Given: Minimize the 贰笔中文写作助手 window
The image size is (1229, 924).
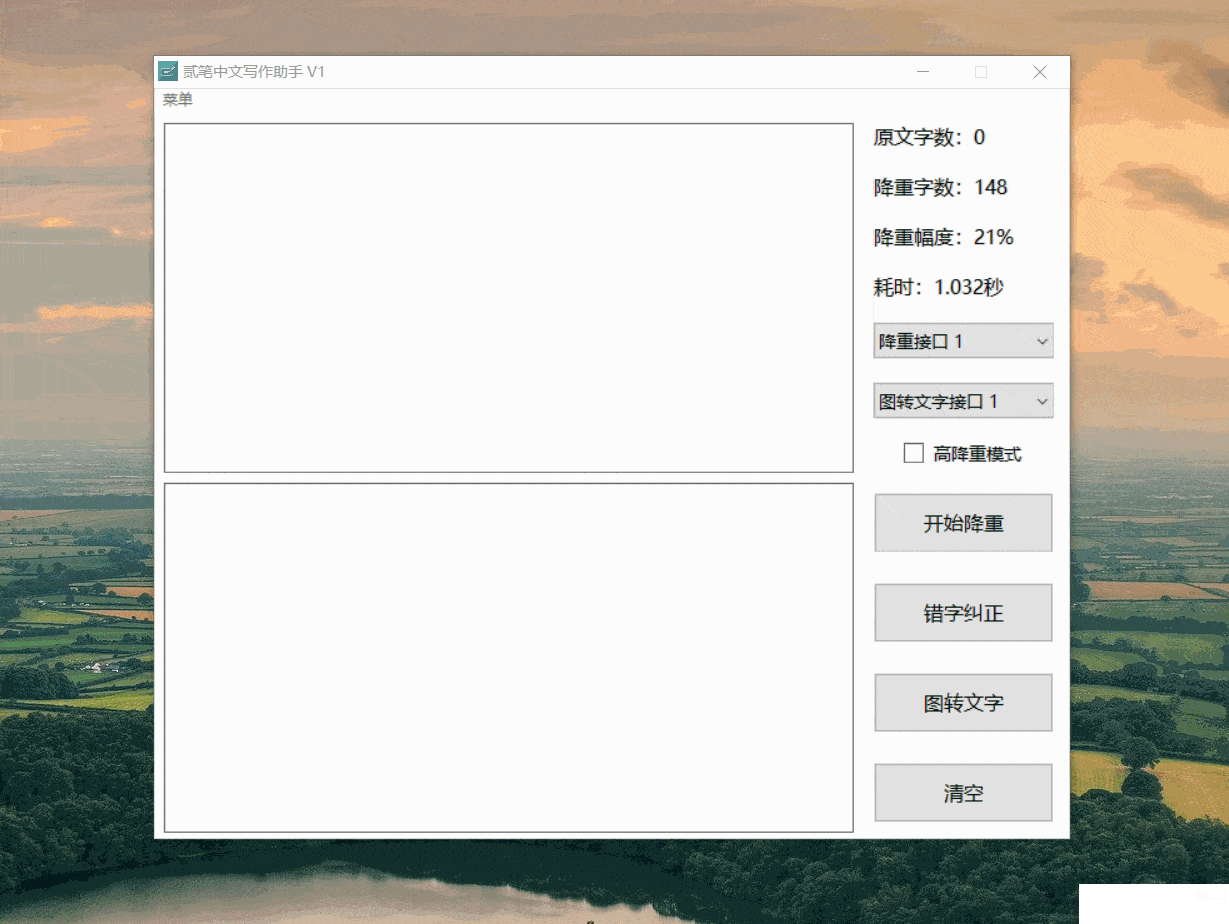Looking at the screenshot, I should (922, 72).
